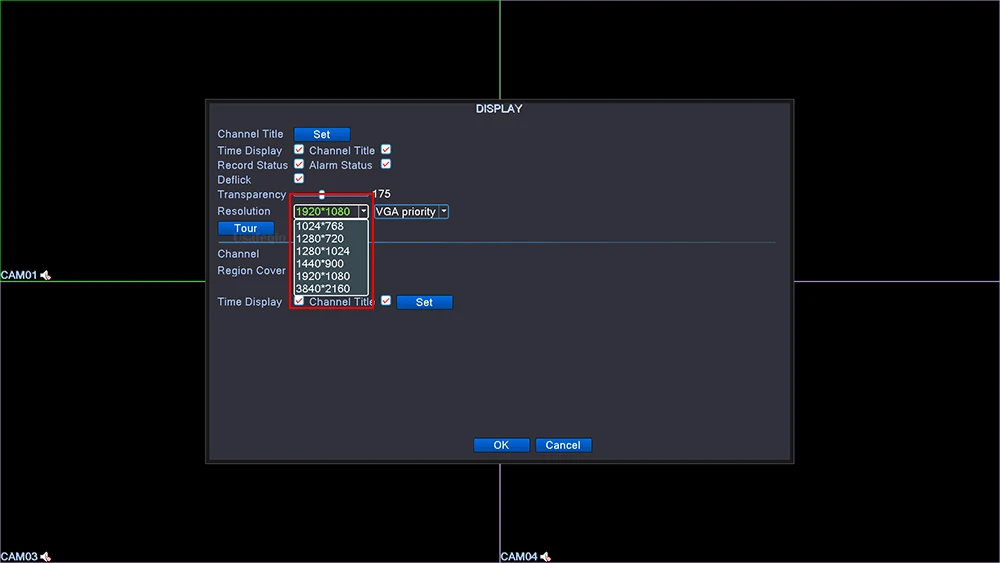Select 1280*720 resolution option

coord(331,238)
